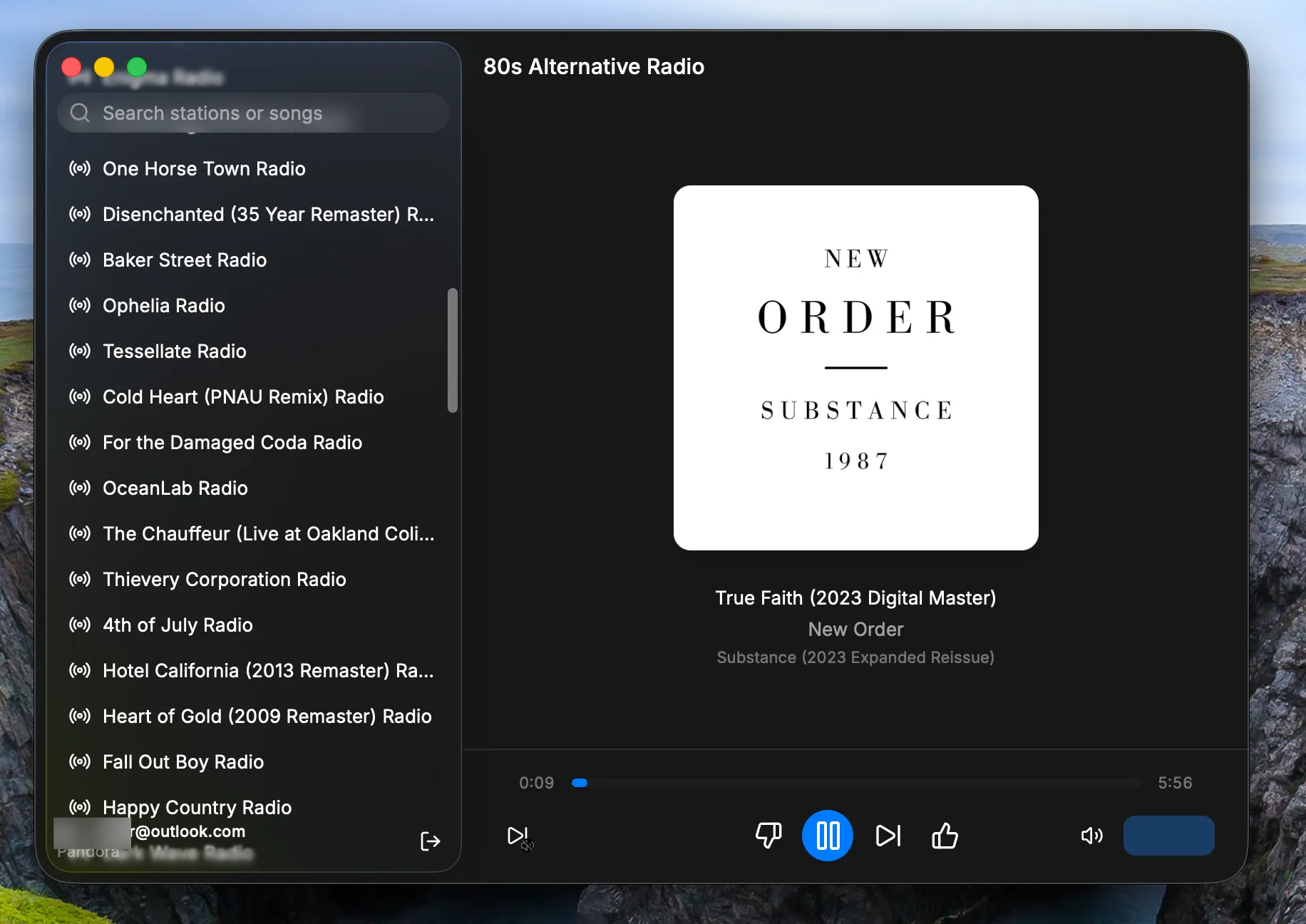Click the Substance (2023 Expanded Reissue) album name
Viewport: 1306px width, 924px height.
[x=855, y=657]
